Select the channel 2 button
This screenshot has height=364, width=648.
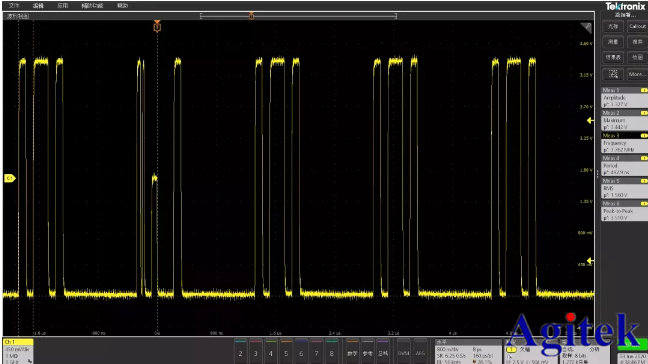pyautogui.click(x=241, y=352)
